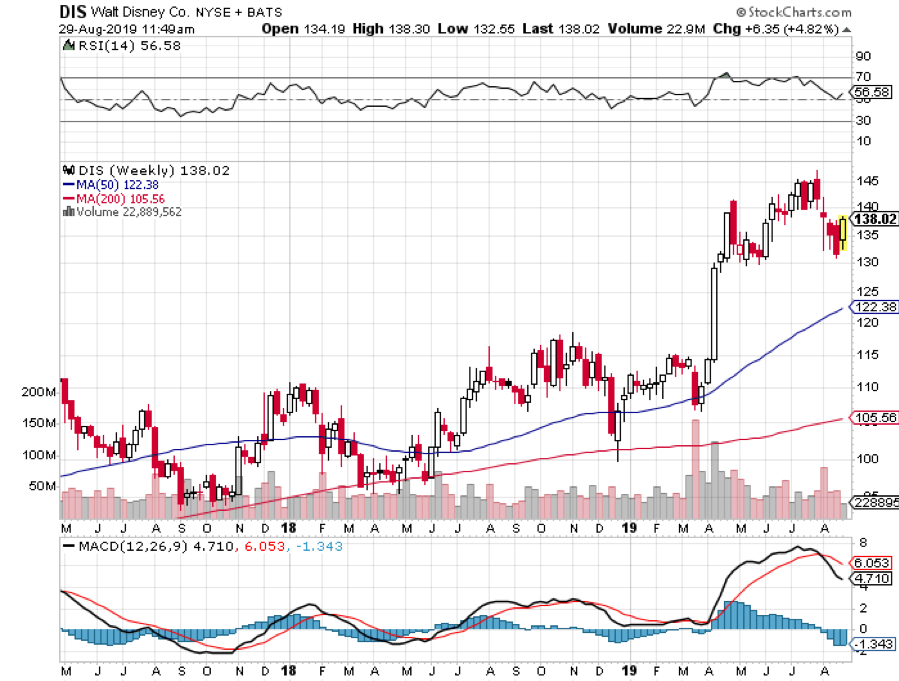Viewport: 899px width, 681px height.
Task: Click the blue -1.343 histogram value in MACD legend
Action: pyautogui.click(x=319, y=546)
